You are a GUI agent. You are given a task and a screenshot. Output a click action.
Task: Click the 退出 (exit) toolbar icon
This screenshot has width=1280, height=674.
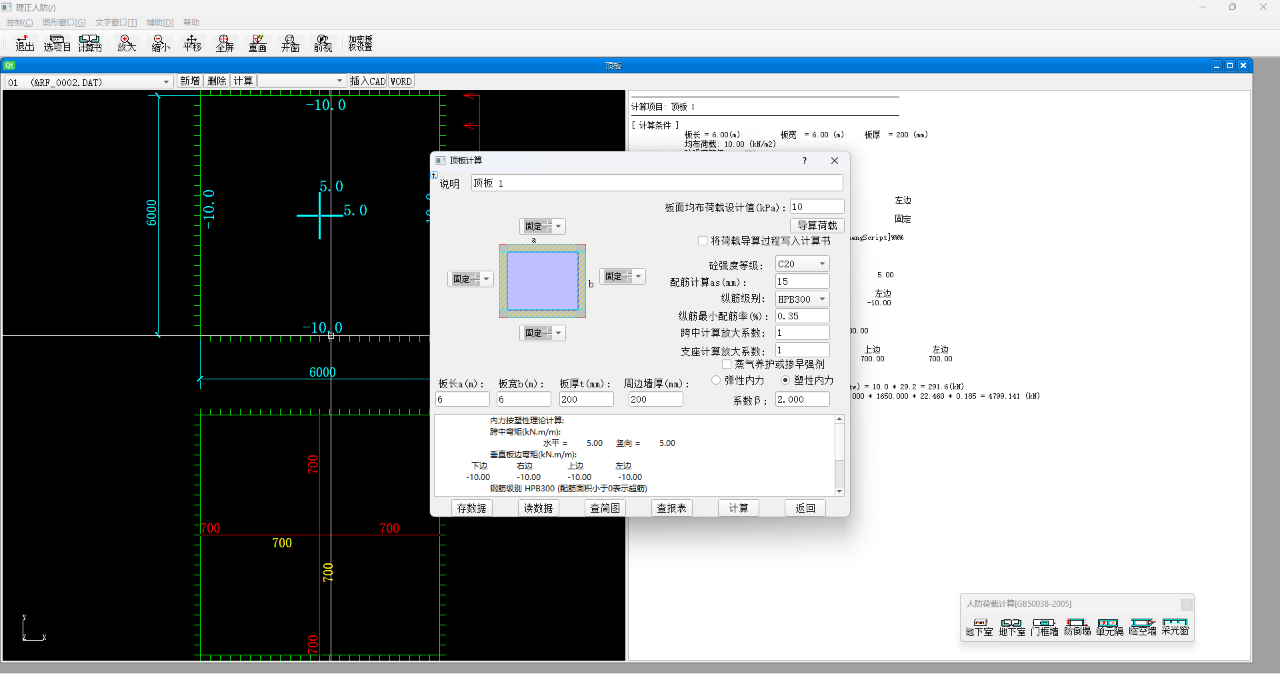pyautogui.click(x=24, y=43)
